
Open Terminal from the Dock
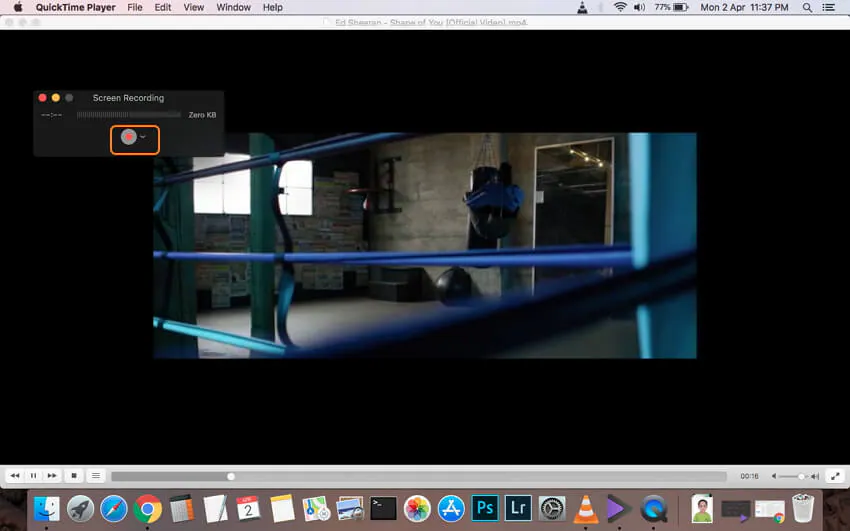tap(383, 509)
